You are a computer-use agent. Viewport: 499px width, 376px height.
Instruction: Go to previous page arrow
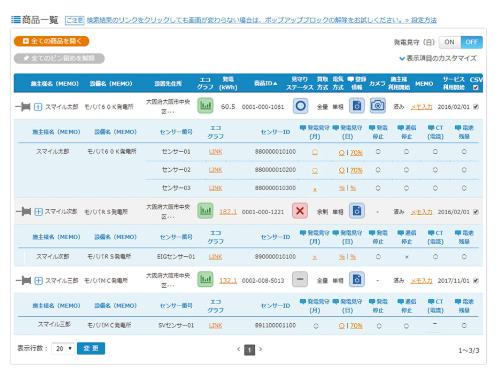(238, 349)
